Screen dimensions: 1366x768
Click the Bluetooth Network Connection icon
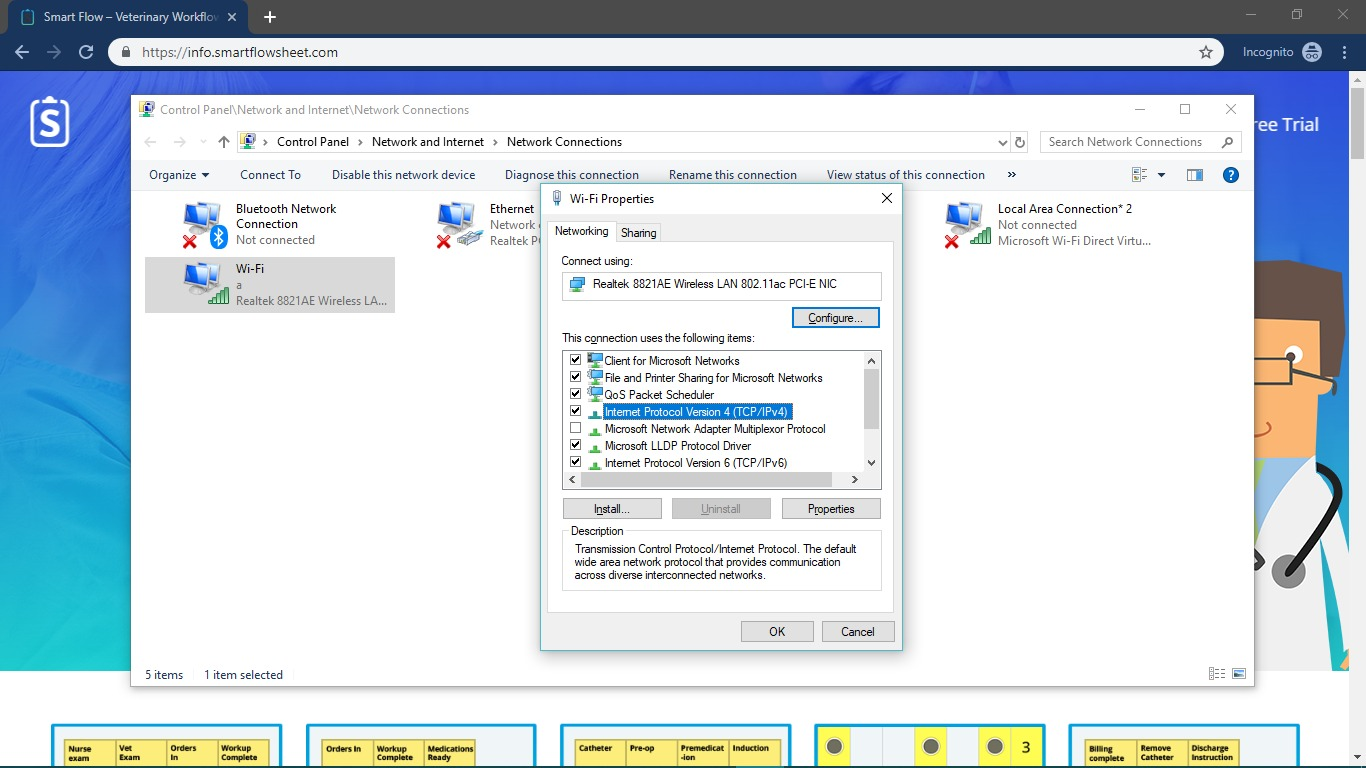click(x=205, y=225)
